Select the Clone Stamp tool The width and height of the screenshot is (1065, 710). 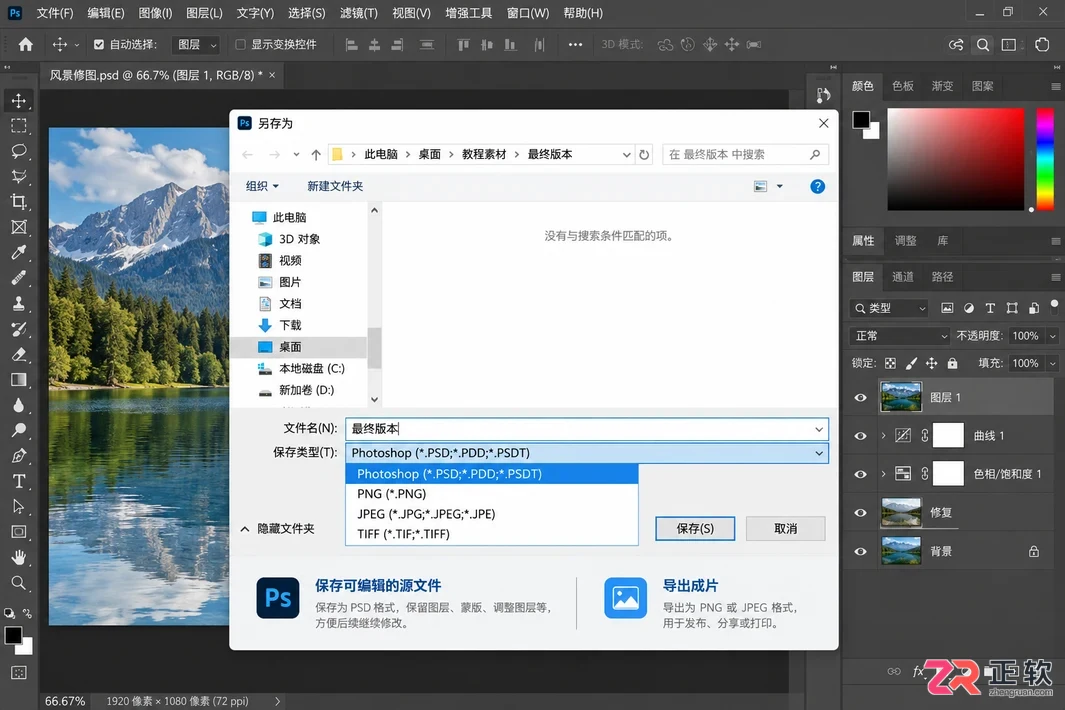coord(18,303)
